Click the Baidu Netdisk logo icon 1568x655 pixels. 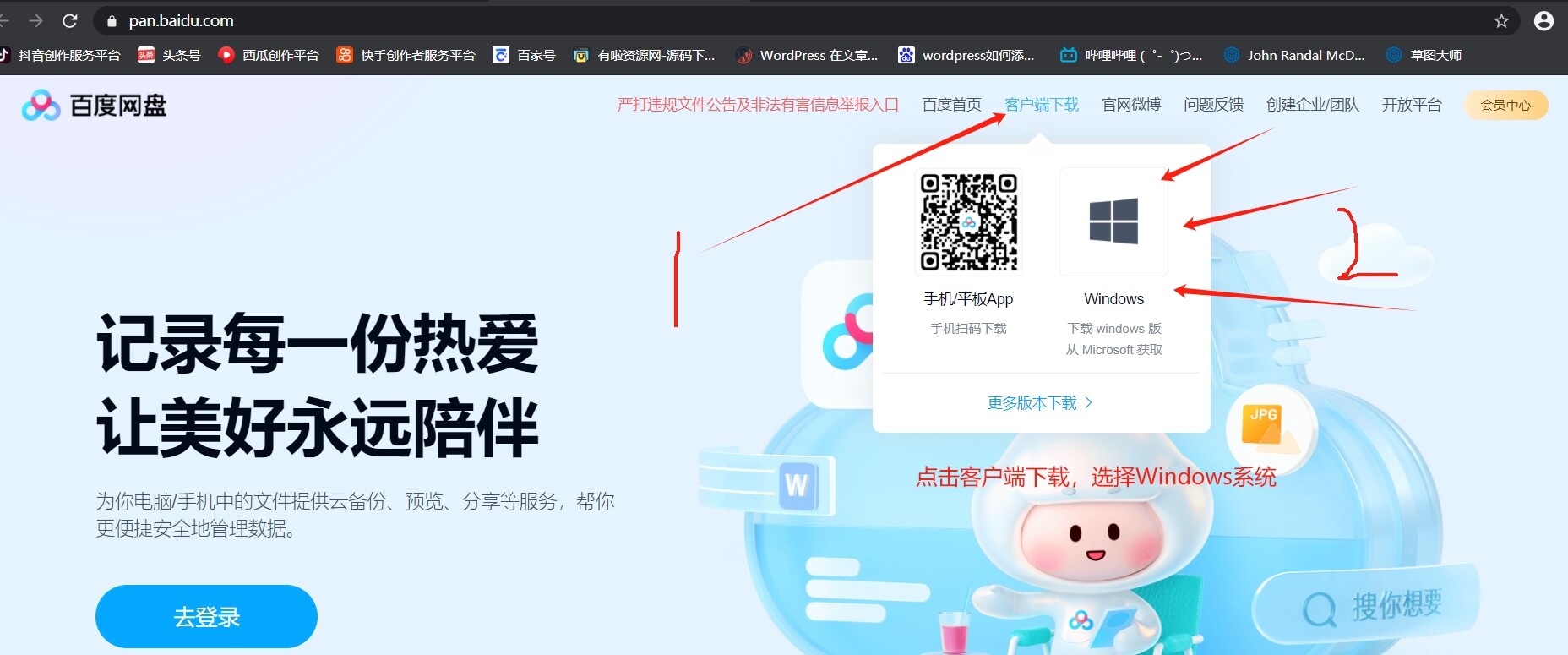tap(41, 106)
